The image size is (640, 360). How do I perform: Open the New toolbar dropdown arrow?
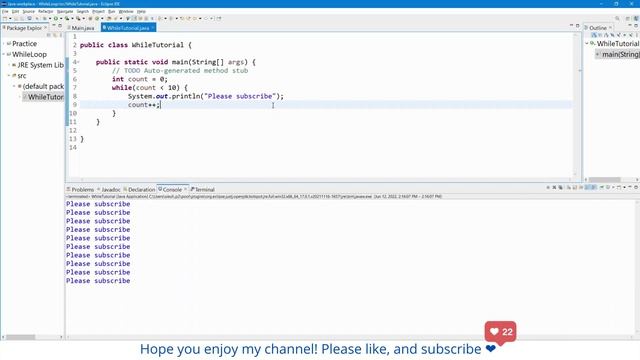[9, 18]
